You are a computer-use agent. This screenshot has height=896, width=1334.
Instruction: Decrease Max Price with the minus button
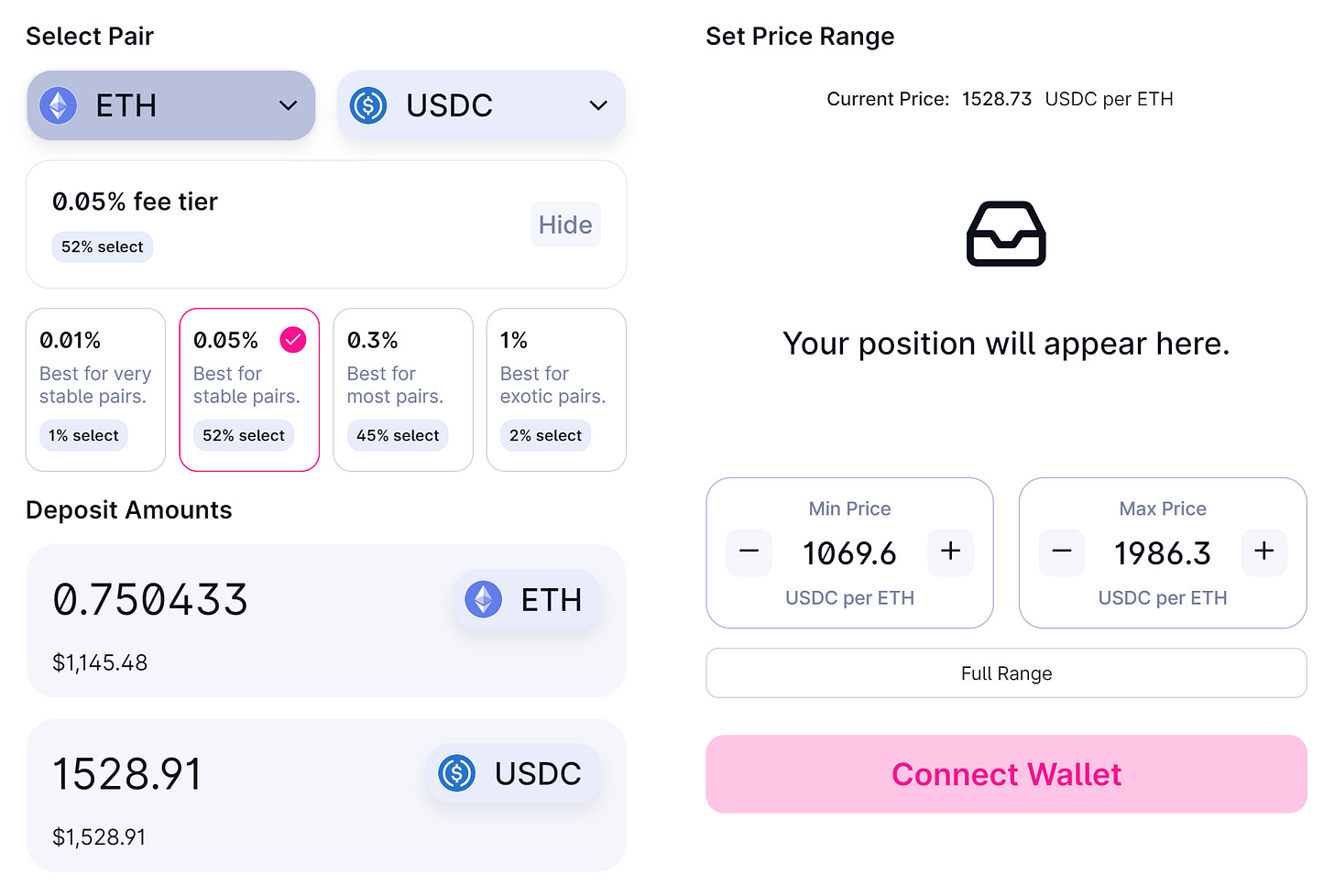(x=1062, y=552)
